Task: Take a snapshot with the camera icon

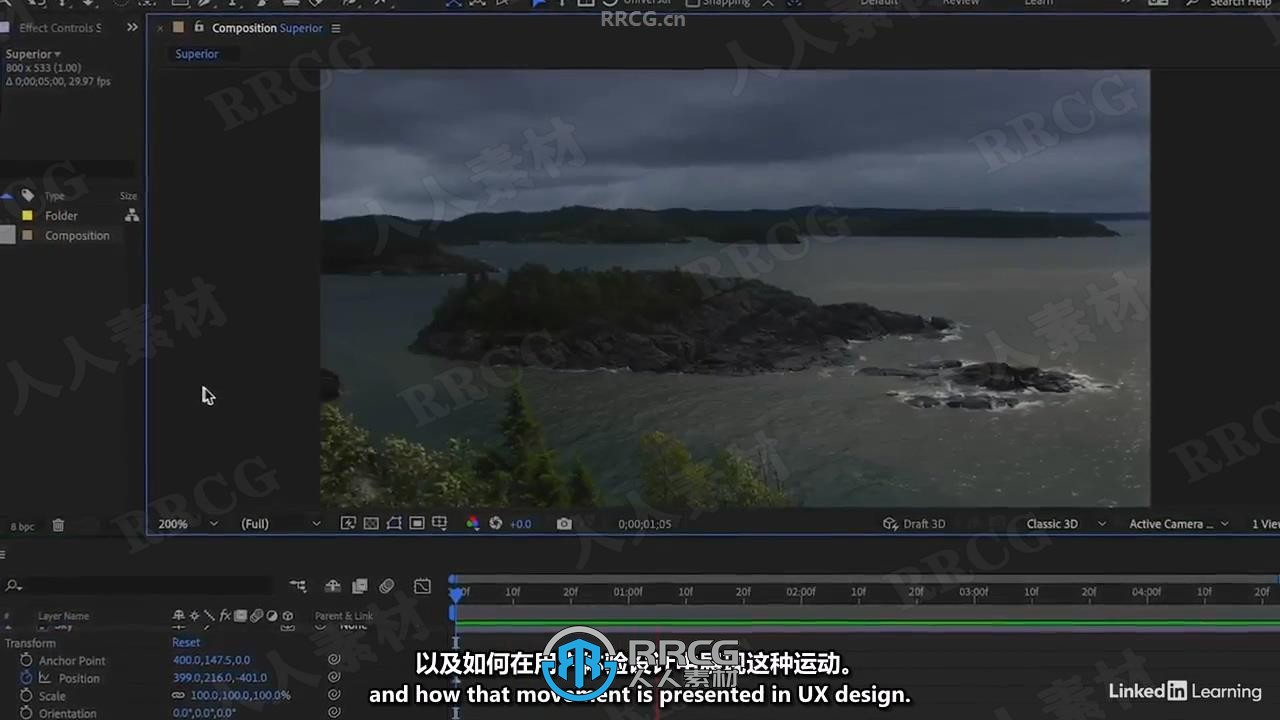Action: click(564, 523)
